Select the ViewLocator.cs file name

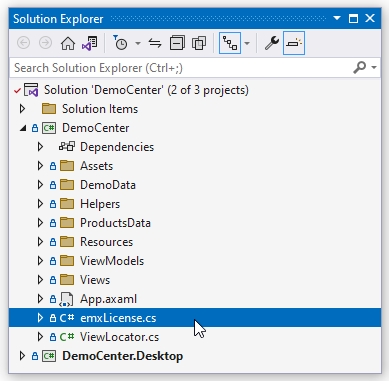119,337
